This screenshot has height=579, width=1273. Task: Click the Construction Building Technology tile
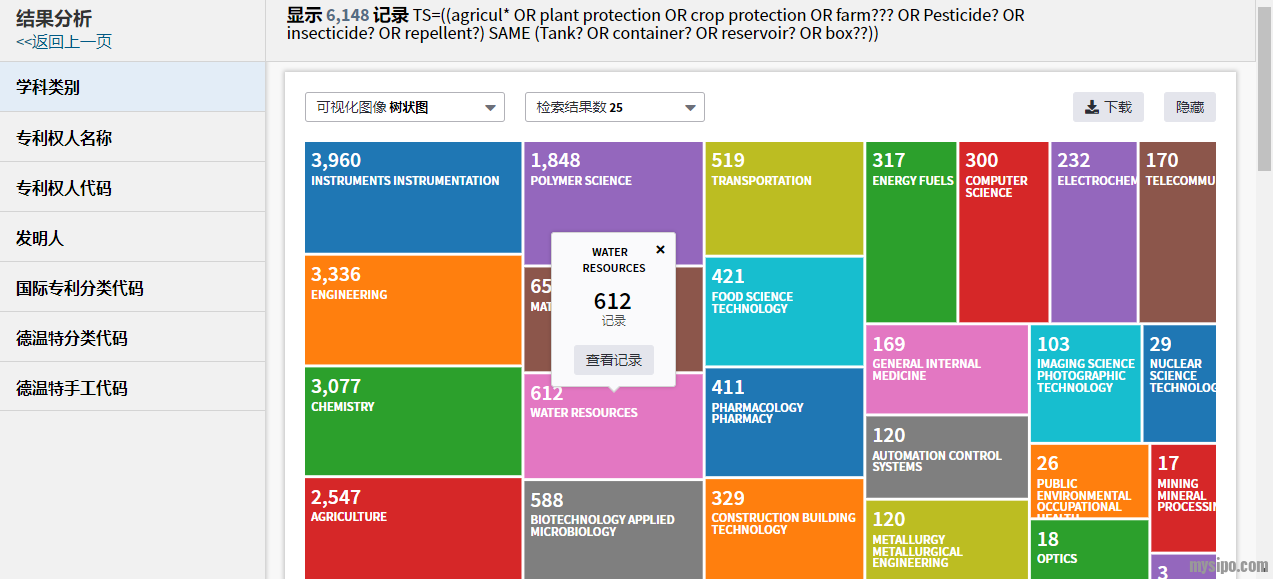coord(784,529)
